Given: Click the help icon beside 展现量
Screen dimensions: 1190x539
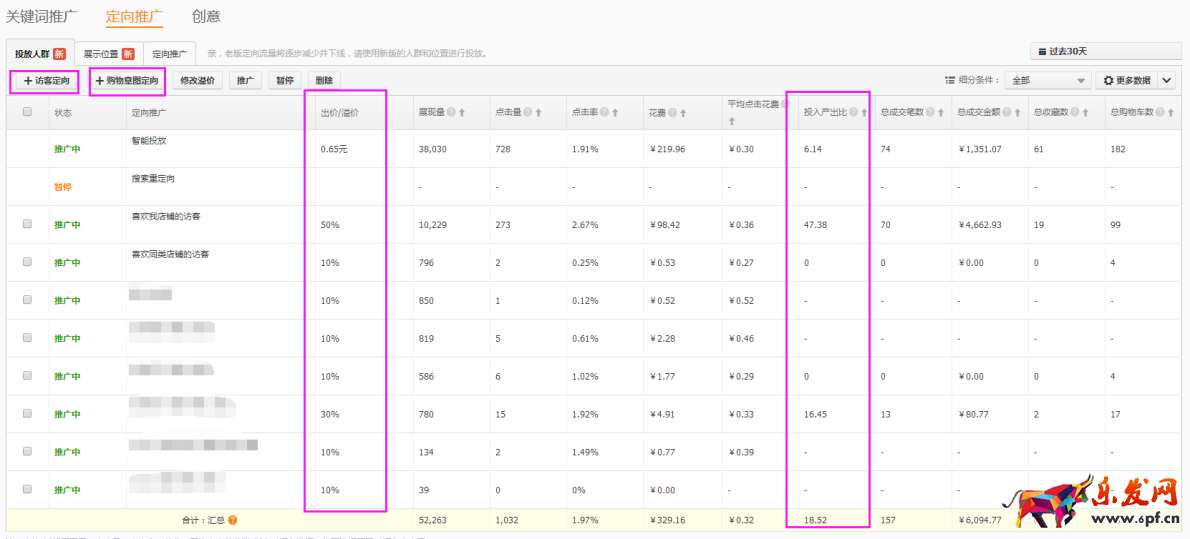Looking at the screenshot, I should point(452,113).
